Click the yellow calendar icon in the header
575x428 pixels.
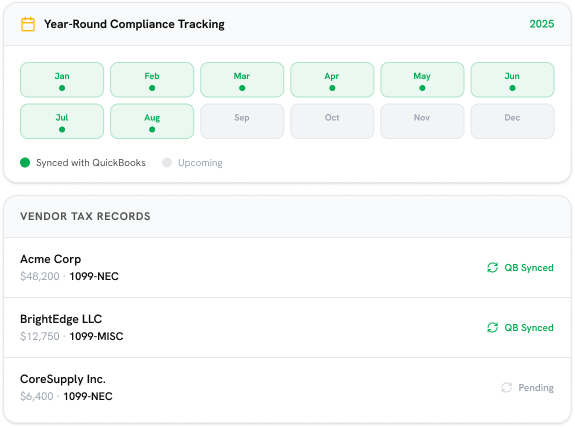click(28, 24)
